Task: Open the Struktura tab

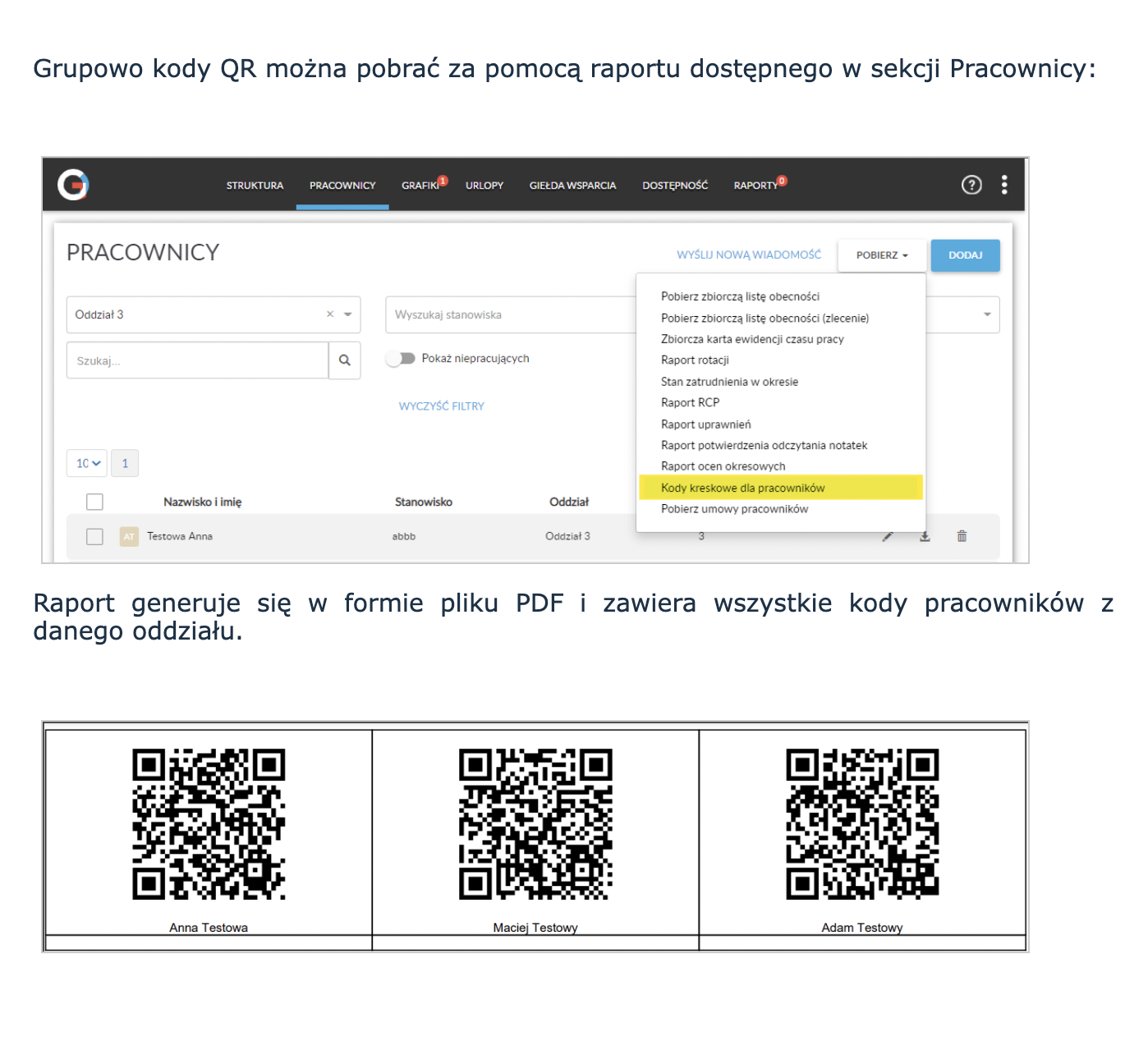Action: (x=255, y=186)
